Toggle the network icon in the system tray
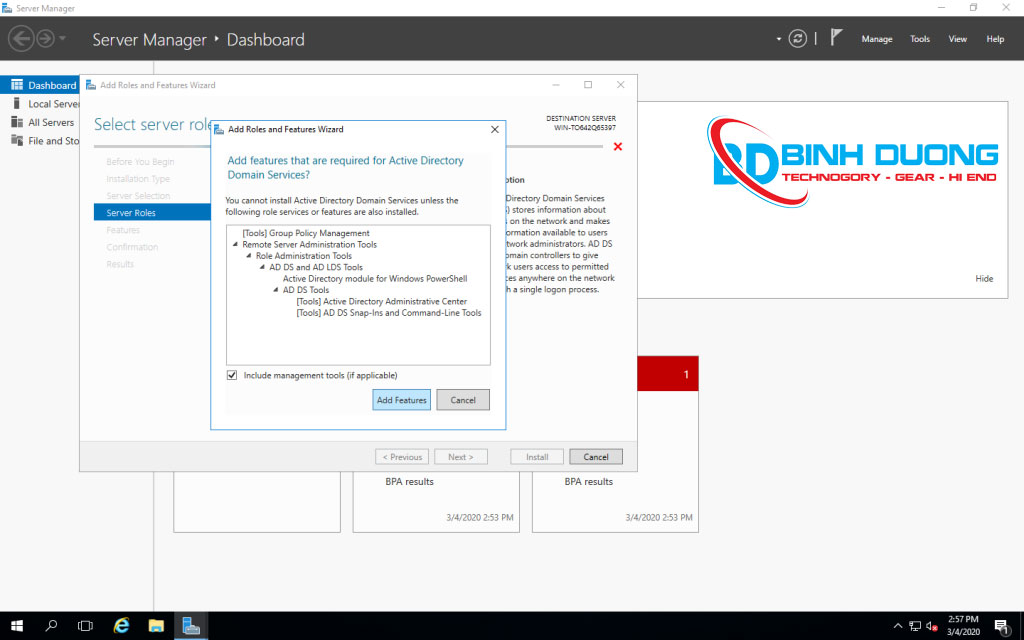The image size is (1024, 640). click(916, 625)
